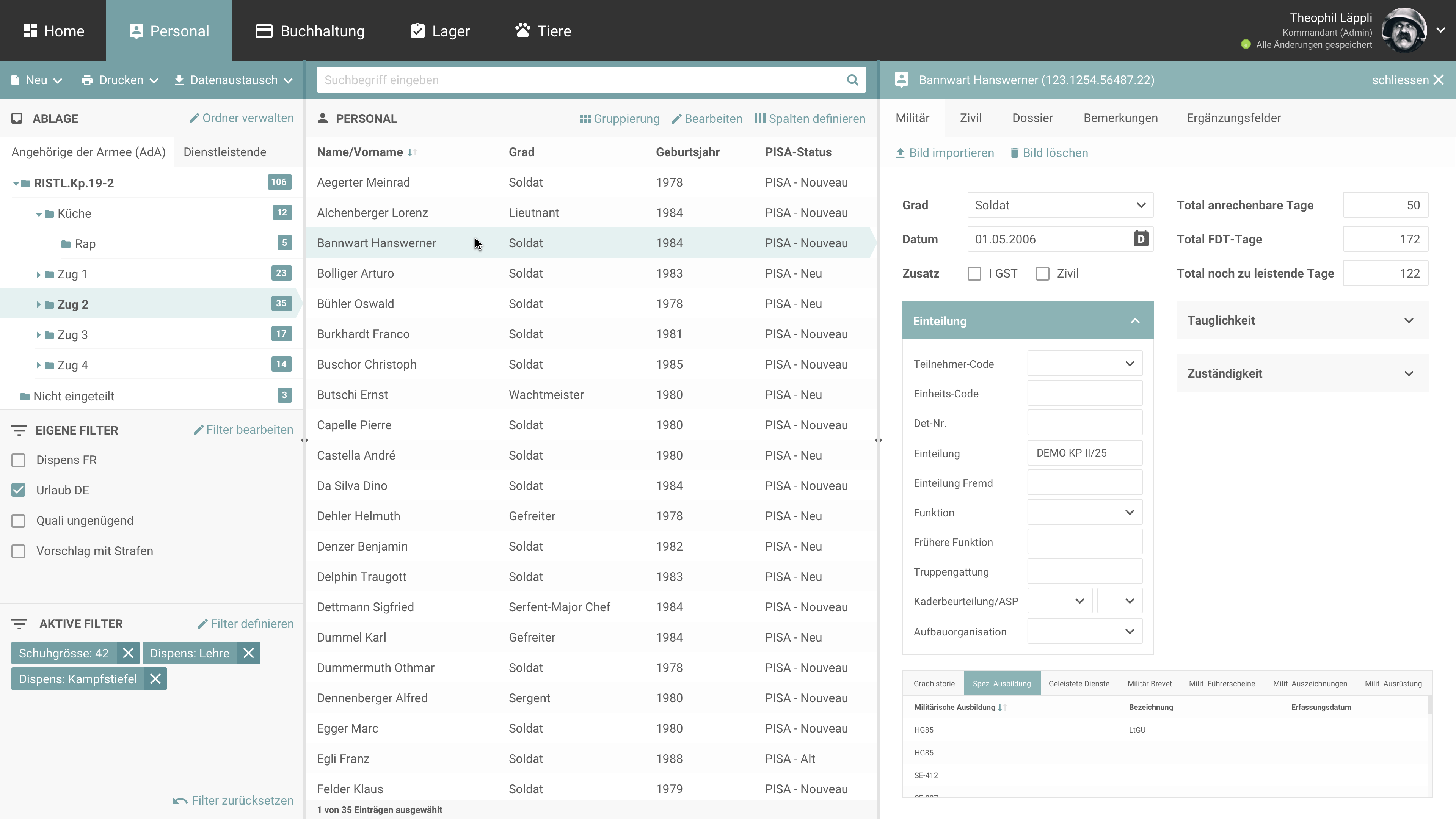Uncheck the Urlaub DE filter
This screenshot has height=819, width=1456.
point(19,490)
